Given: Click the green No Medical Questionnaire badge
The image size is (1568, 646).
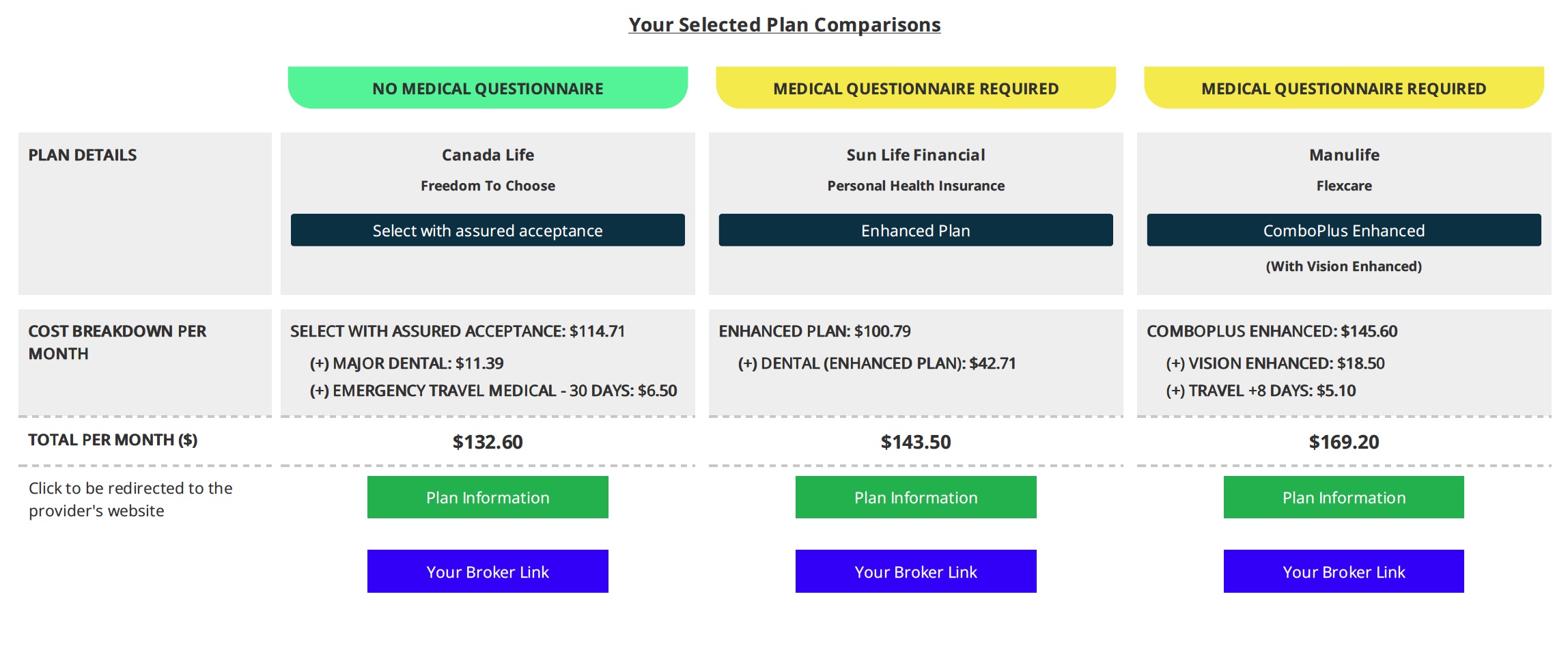Looking at the screenshot, I should pyautogui.click(x=488, y=88).
